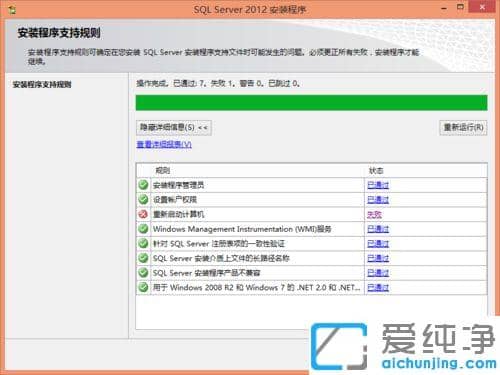Click green check icon for WMI service rule
This screenshot has height=375, width=500.
tap(143, 229)
